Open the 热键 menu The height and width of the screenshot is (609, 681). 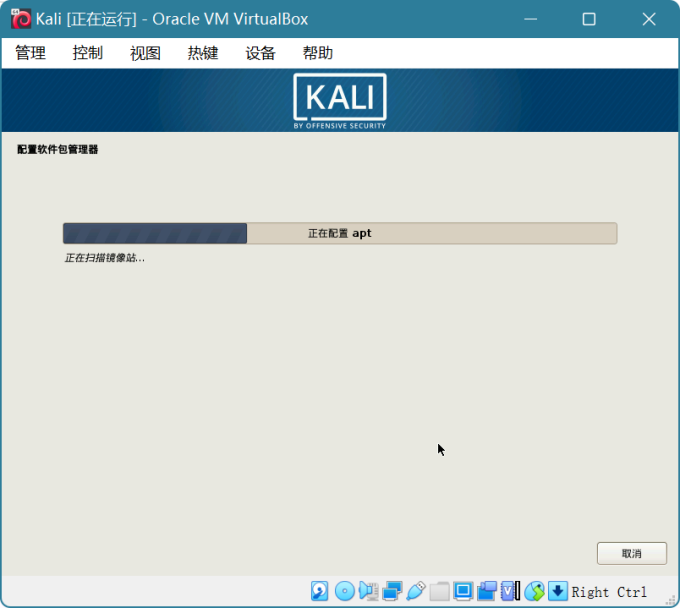click(x=203, y=53)
